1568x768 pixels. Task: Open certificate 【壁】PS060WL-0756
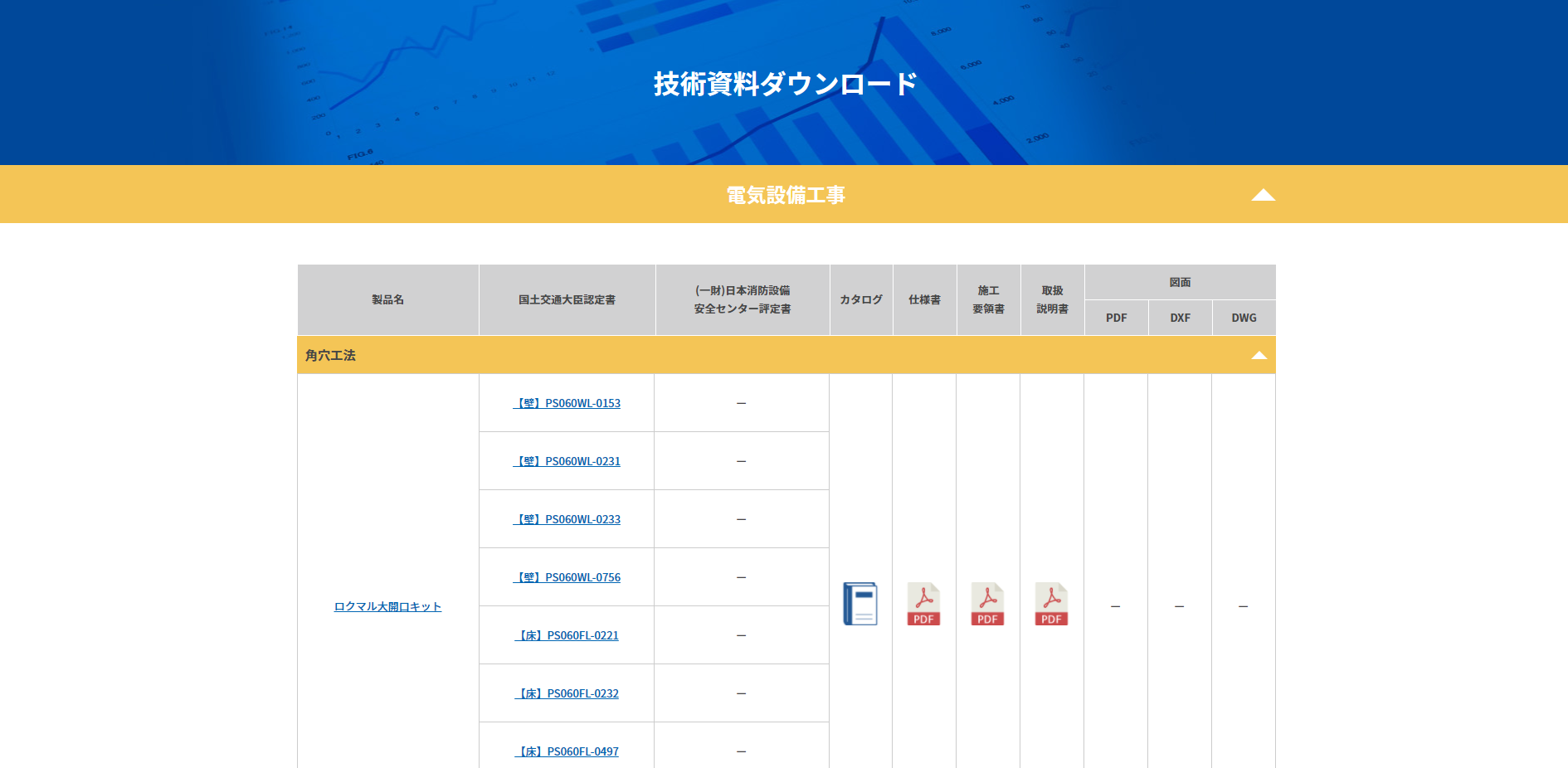[x=567, y=577]
